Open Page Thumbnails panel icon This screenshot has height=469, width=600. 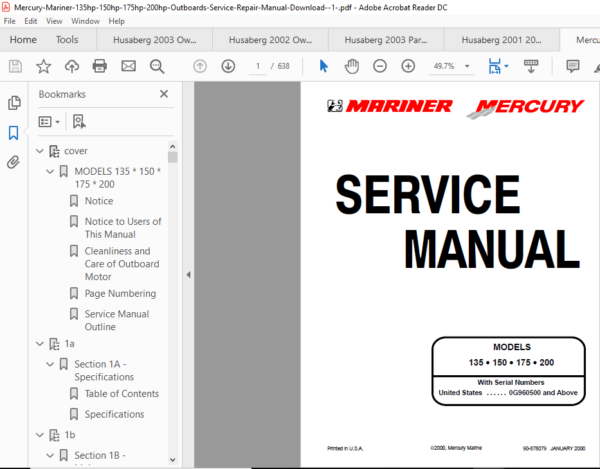[x=14, y=103]
